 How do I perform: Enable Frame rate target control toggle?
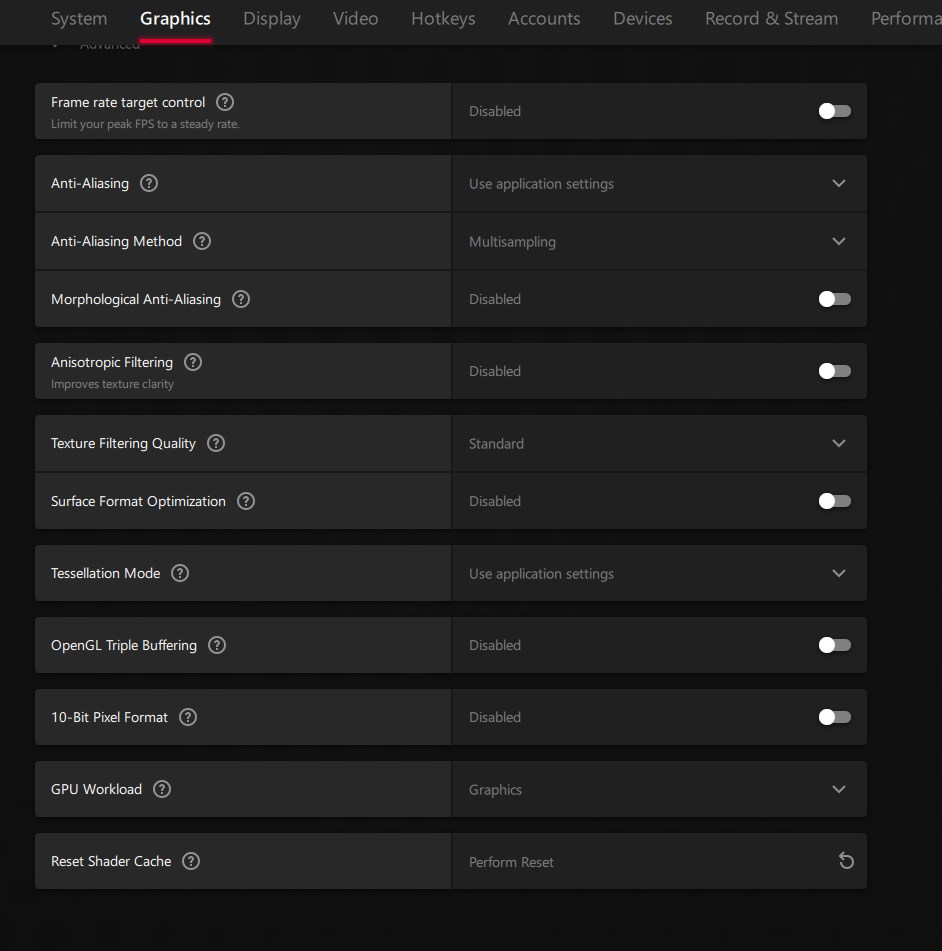[834, 111]
